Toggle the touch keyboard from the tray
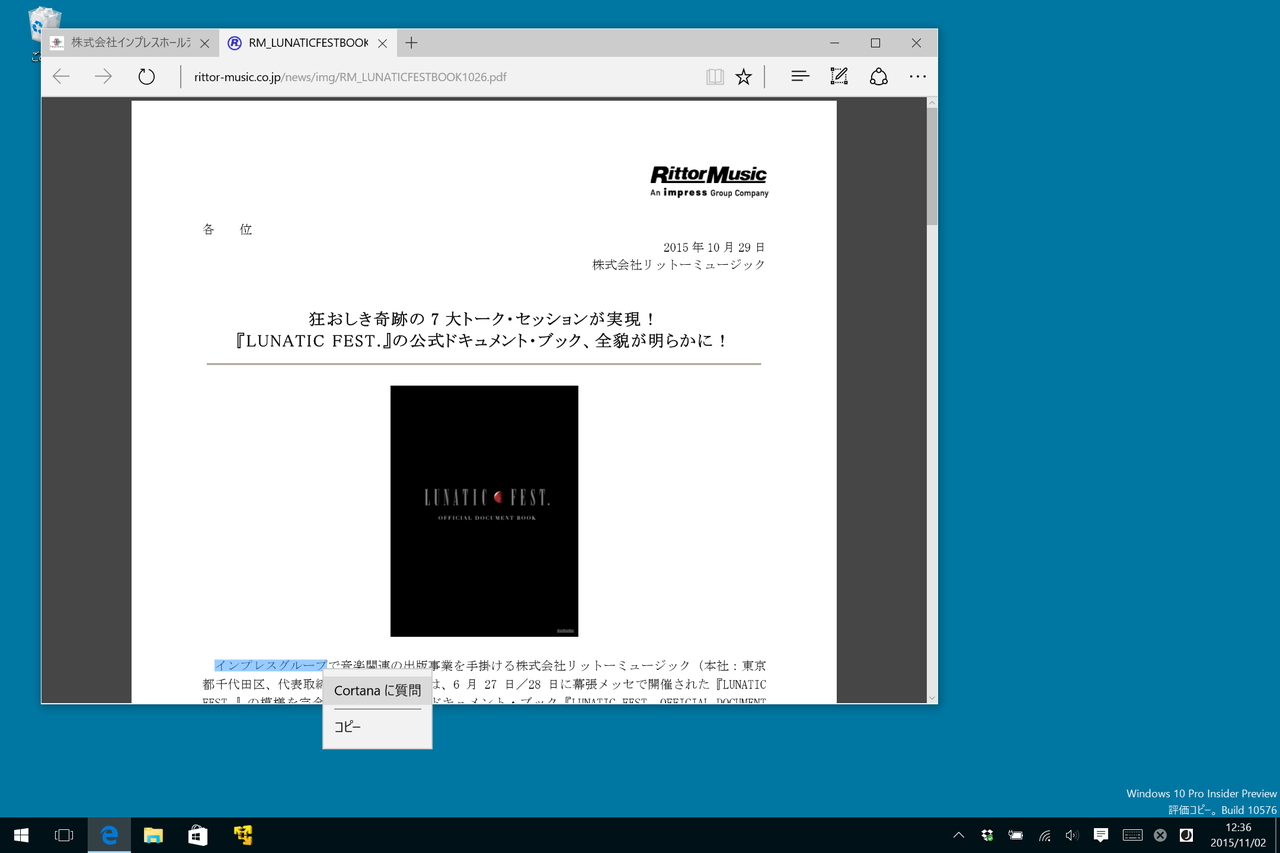 coord(1132,835)
